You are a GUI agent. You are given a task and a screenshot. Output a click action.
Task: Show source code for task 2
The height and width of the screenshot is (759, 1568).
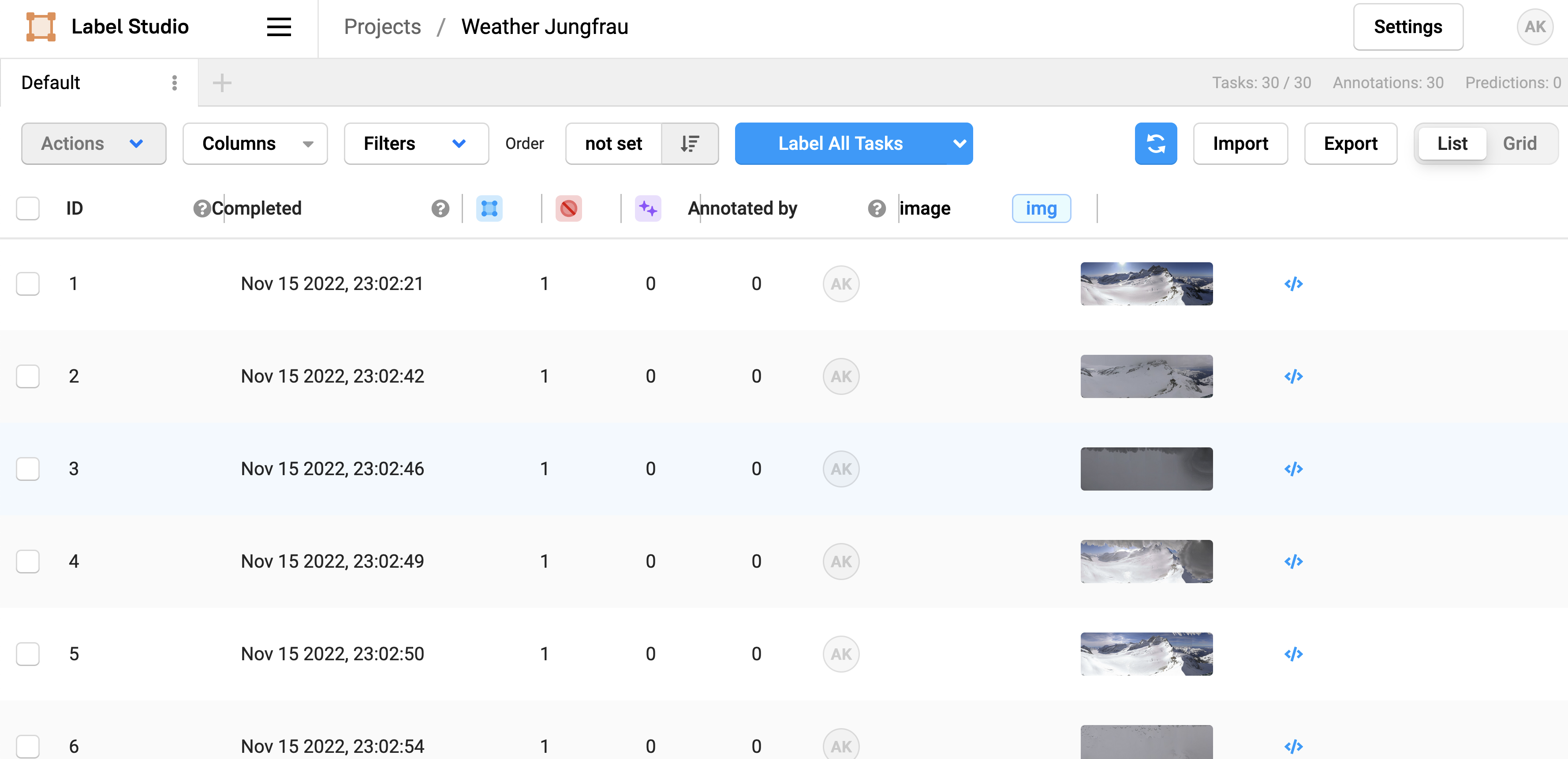coord(1293,377)
